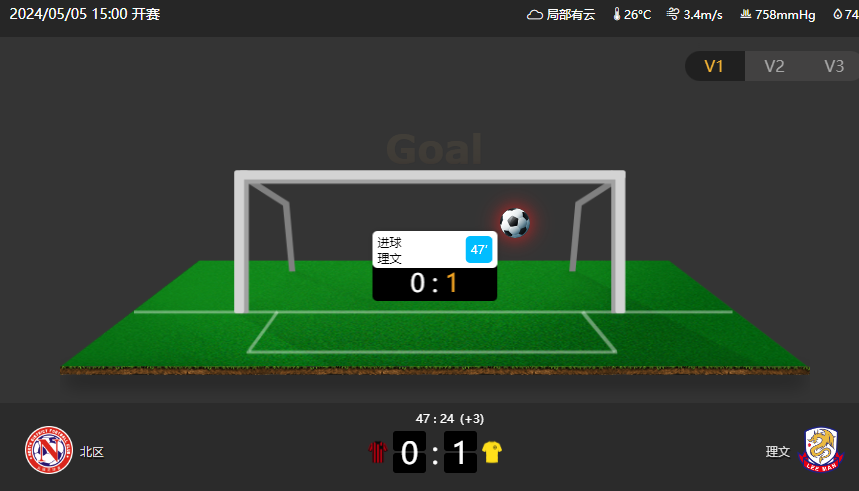Open the Lee Man club crest
The width and height of the screenshot is (859, 491).
coord(821,450)
